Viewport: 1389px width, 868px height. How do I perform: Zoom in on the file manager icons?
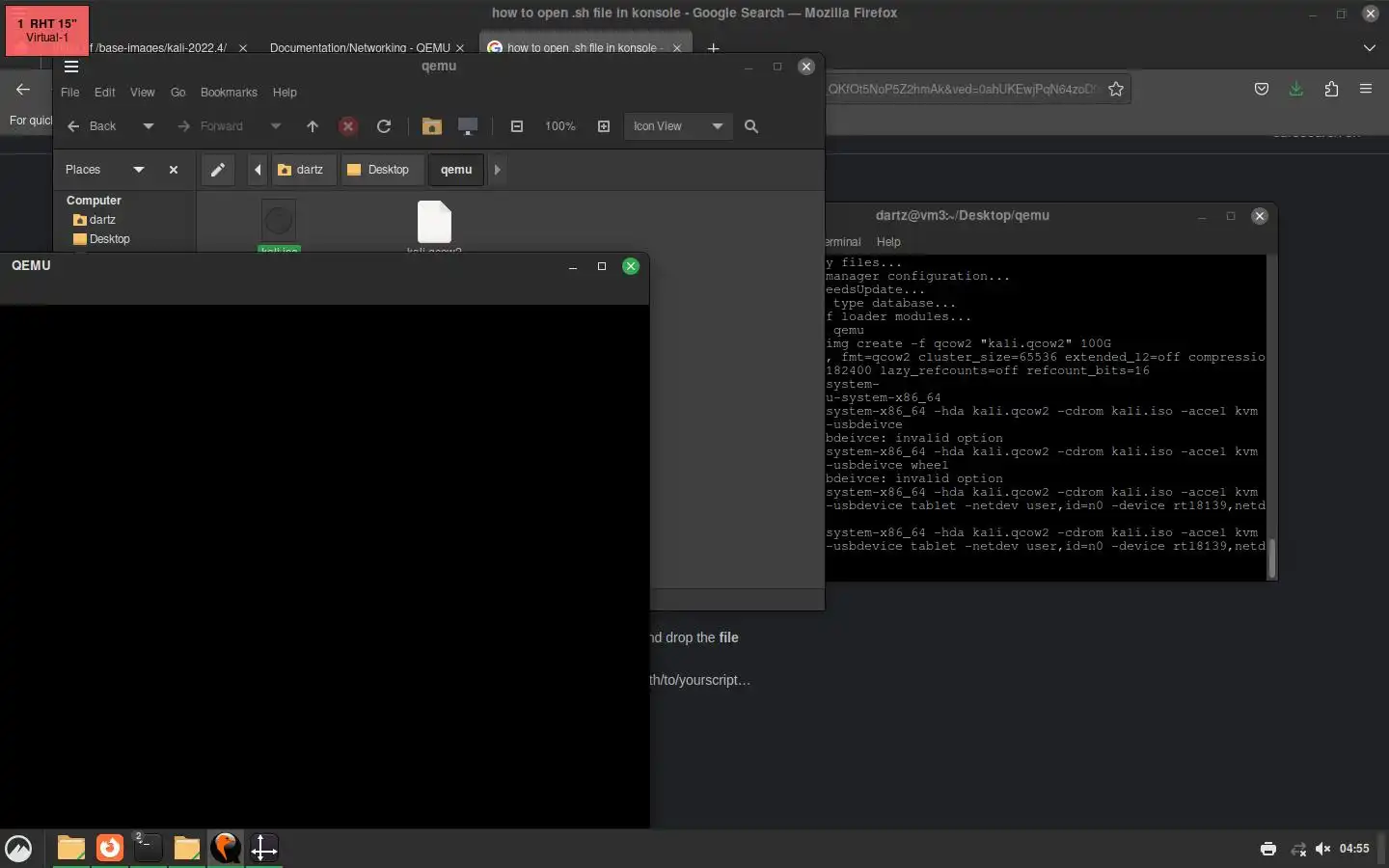(604, 126)
